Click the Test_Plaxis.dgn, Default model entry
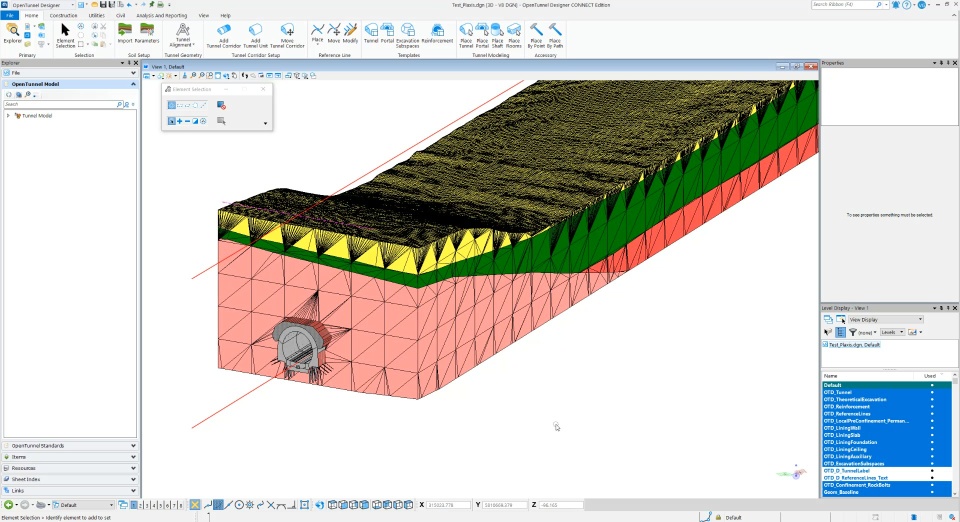960x522 pixels. [855, 344]
